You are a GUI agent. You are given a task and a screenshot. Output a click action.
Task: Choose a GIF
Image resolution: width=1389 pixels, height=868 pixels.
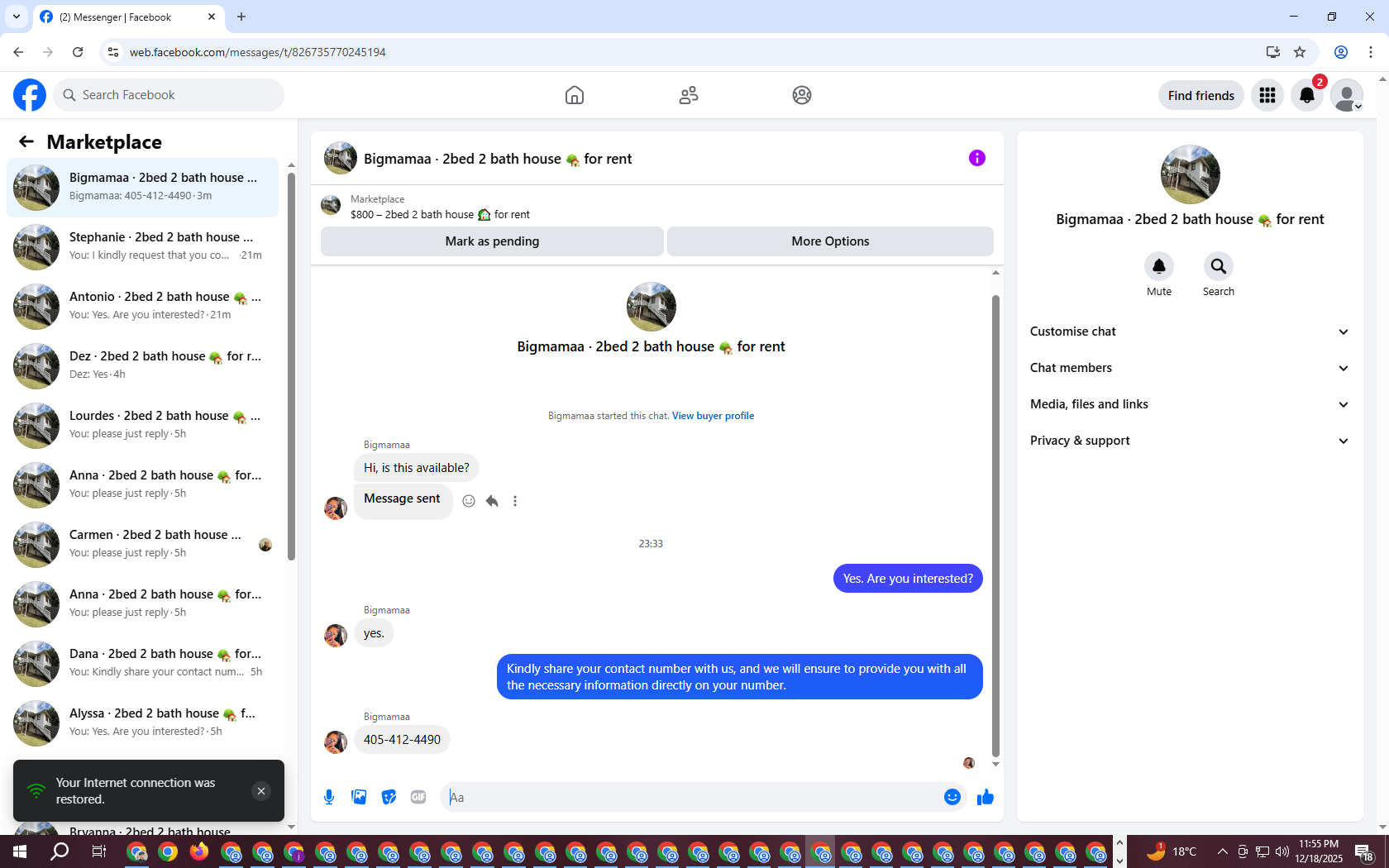coord(418,797)
